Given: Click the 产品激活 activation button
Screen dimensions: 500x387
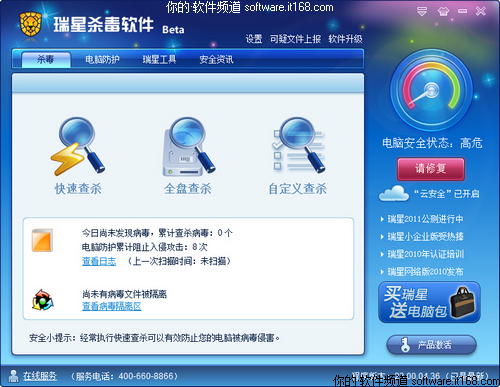Looking at the screenshot, I should [x=431, y=345].
